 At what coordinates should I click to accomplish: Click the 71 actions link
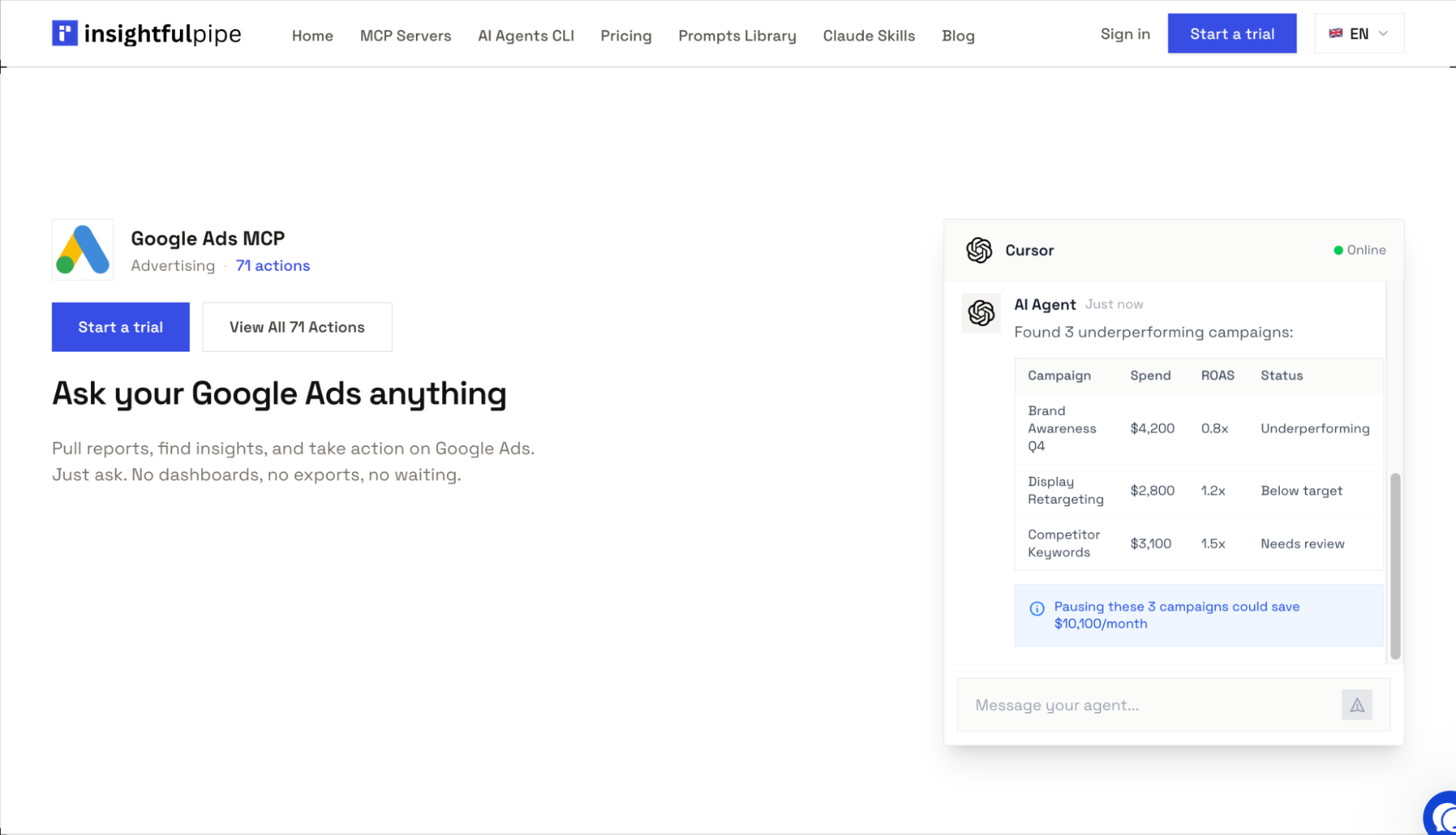pos(273,266)
